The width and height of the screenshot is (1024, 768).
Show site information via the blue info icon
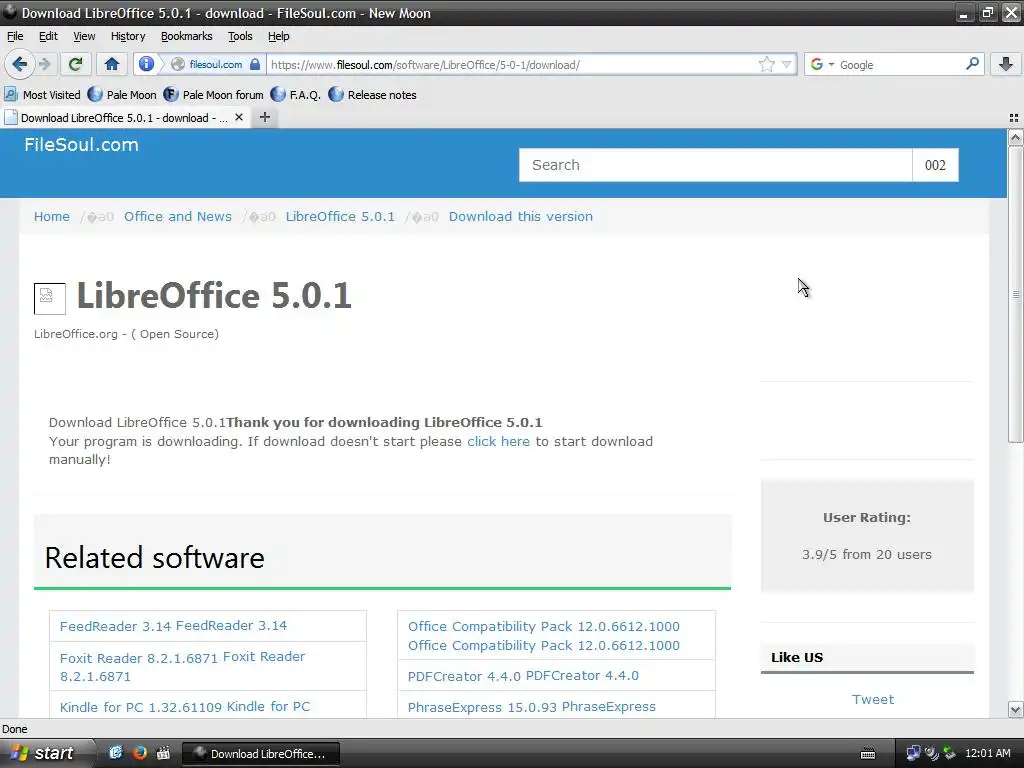146,64
